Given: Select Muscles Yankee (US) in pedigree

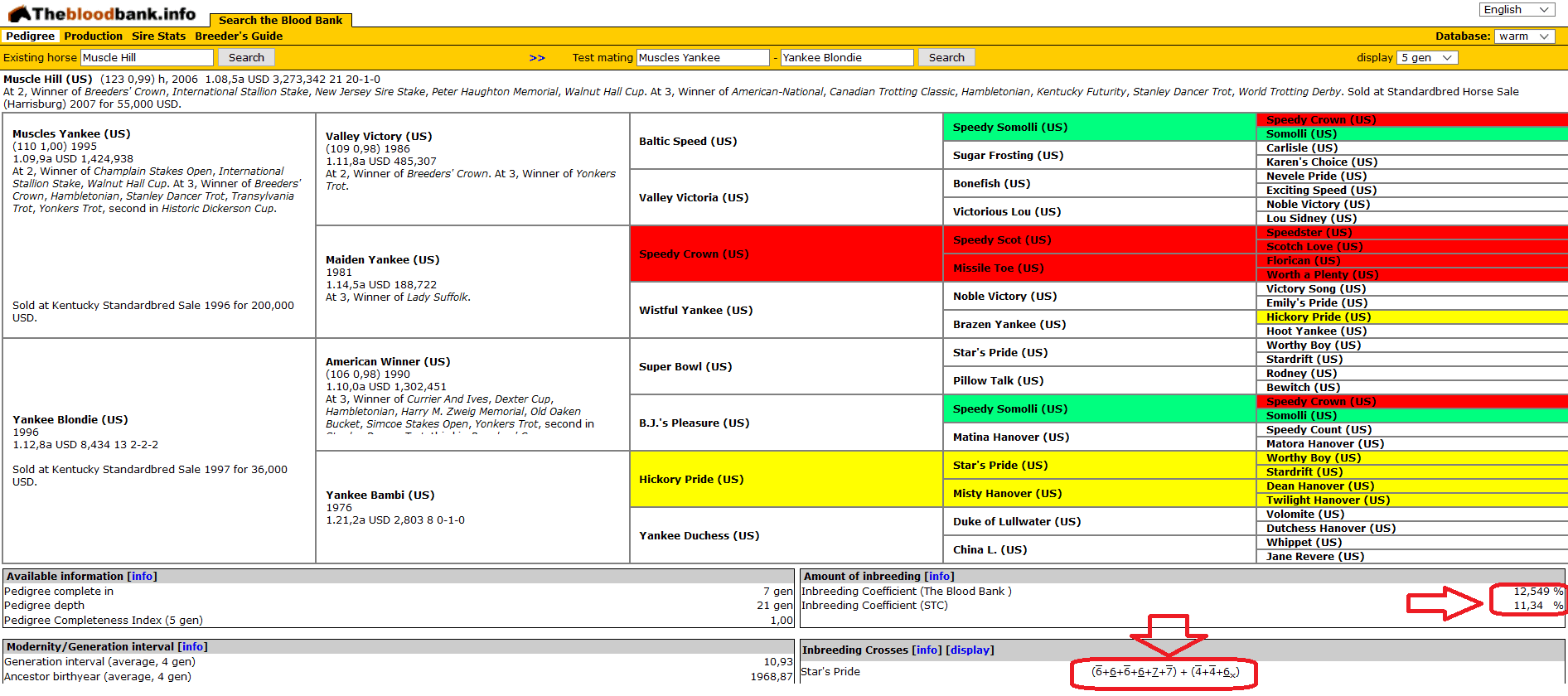Looking at the screenshot, I should (71, 133).
